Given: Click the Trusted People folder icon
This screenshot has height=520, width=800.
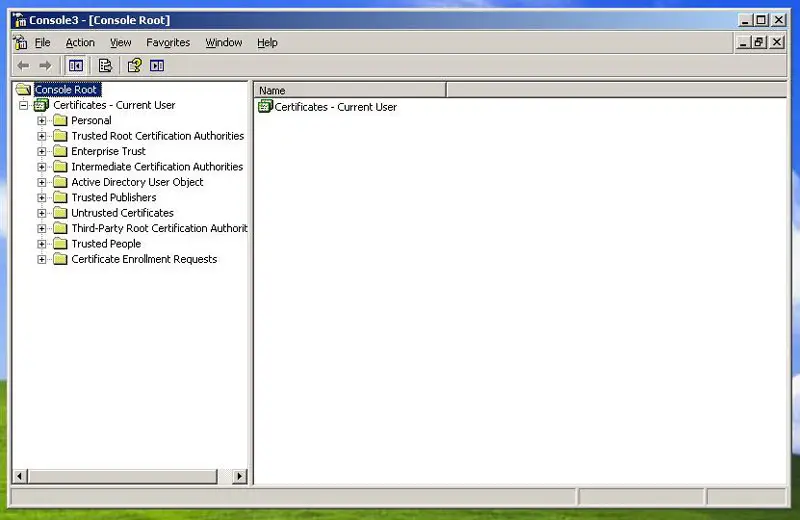Looking at the screenshot, I should coord(61,243).
